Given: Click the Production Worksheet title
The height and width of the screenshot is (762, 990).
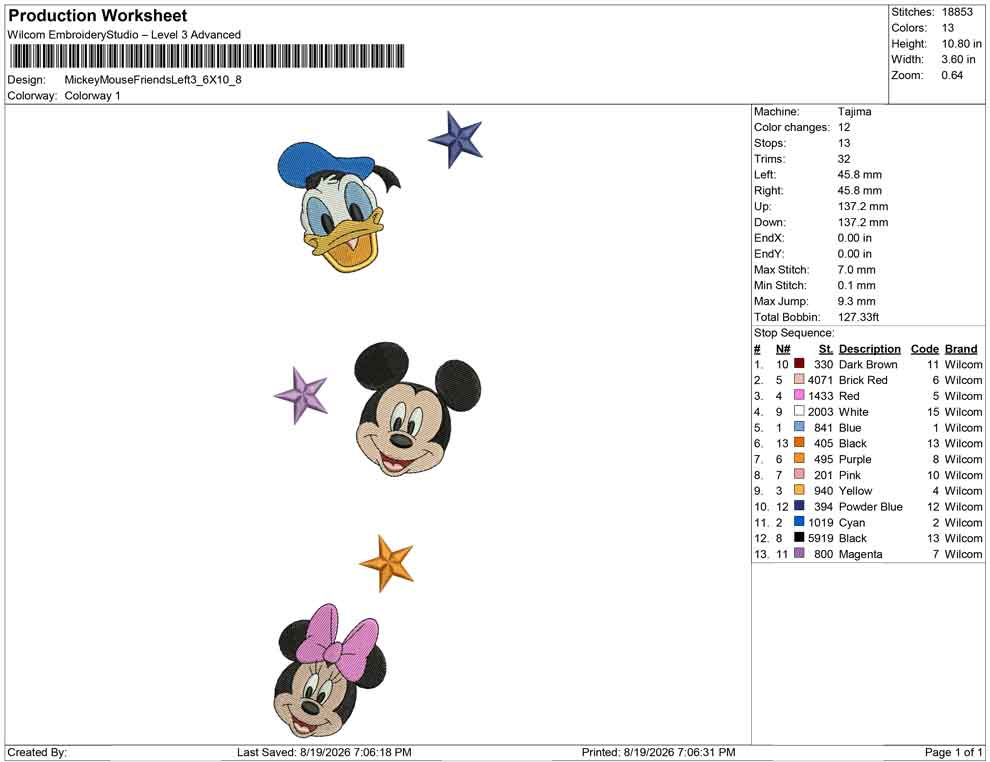Looking at the screenshot, I should coord(98,16).
